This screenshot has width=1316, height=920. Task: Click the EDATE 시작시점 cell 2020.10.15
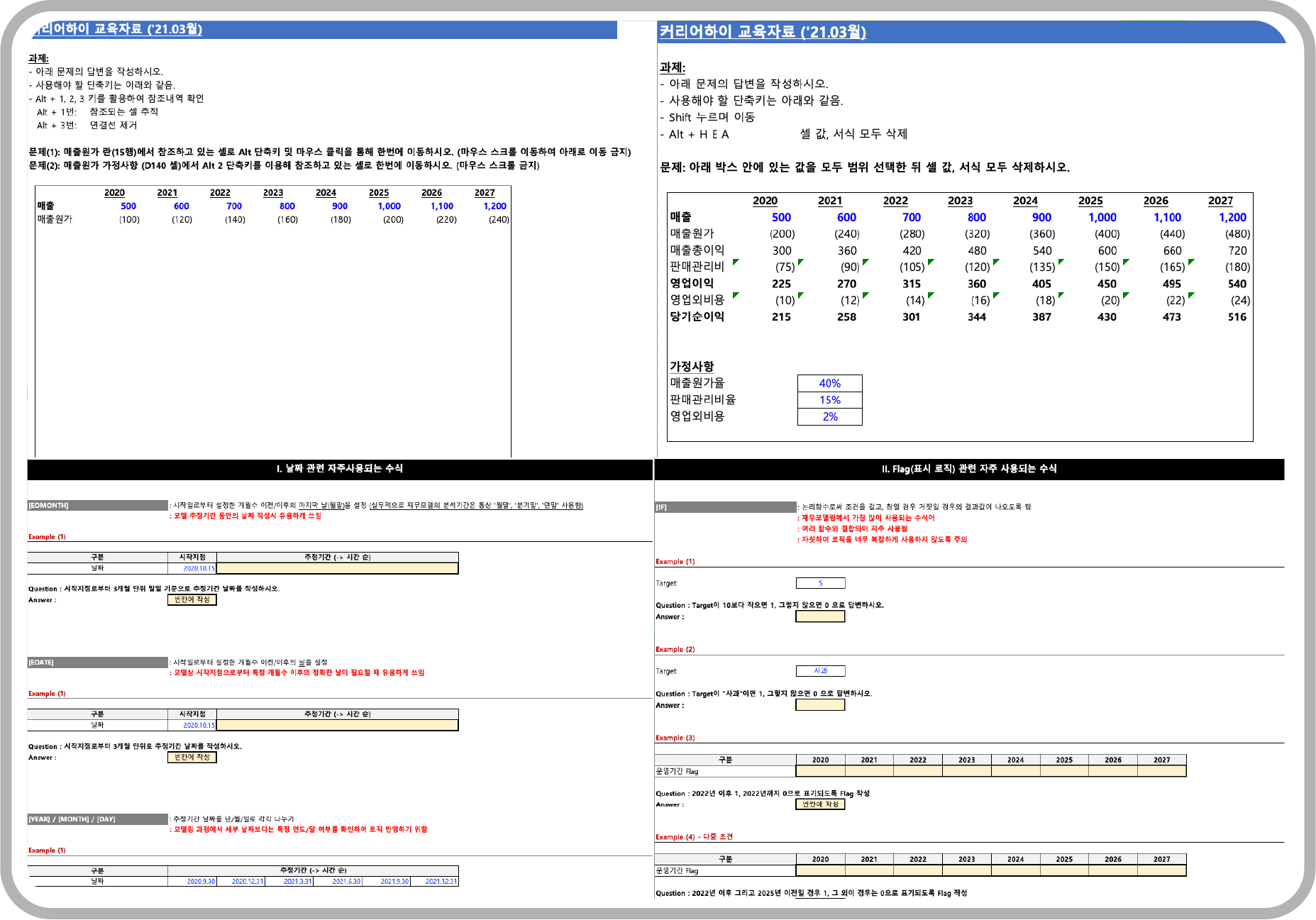point(192,725)
